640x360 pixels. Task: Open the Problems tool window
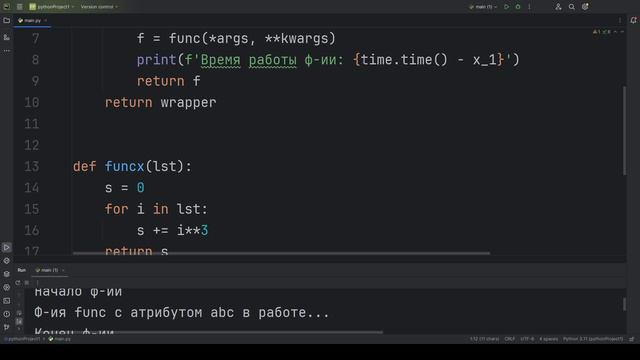(x=7, y=314)
